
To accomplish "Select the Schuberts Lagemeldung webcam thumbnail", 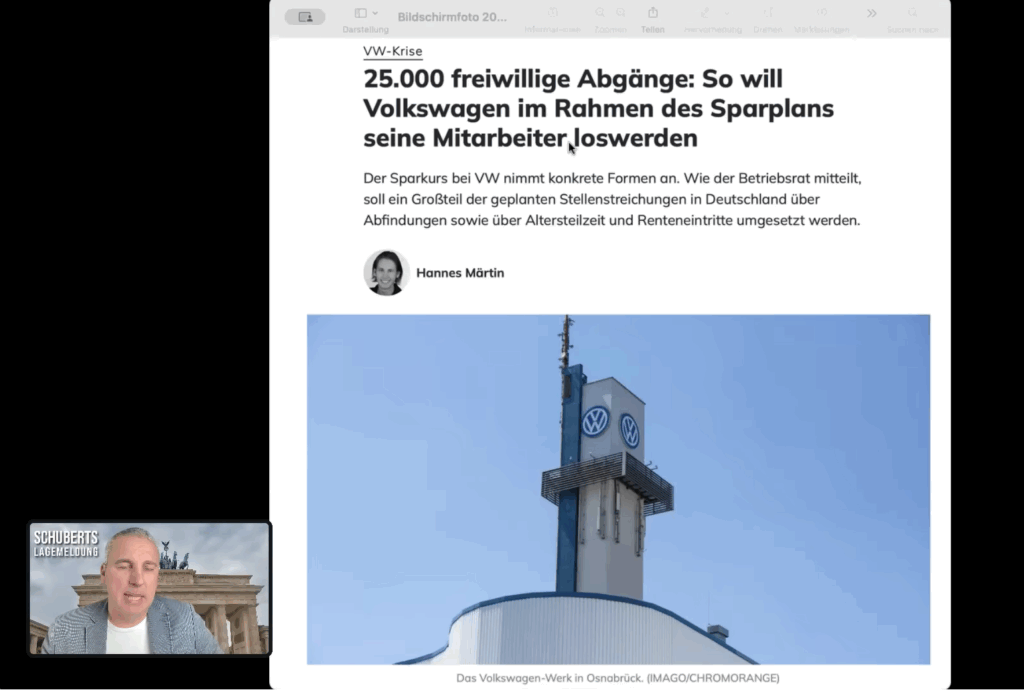I will (x=150, y=588).
